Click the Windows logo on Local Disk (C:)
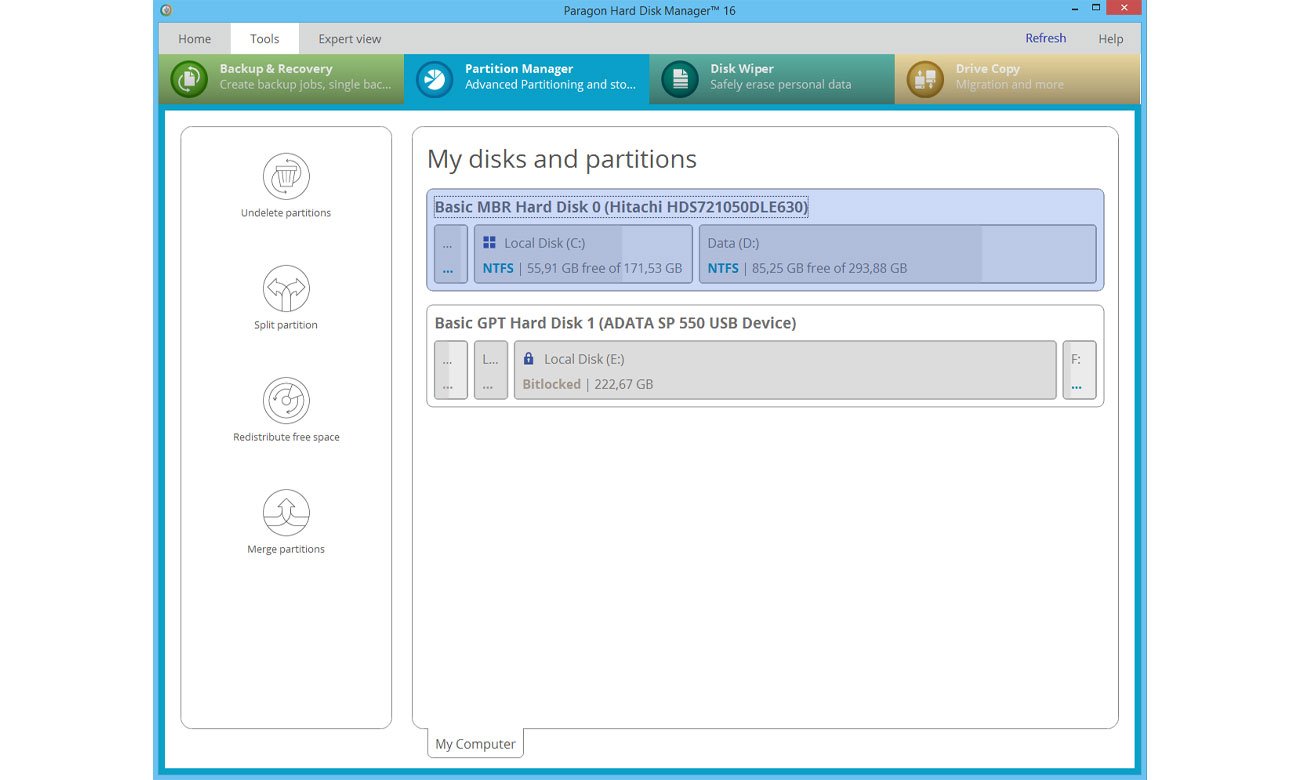Image resolution: width=1300 pixels, height=780 pixels. click(489, 242)
